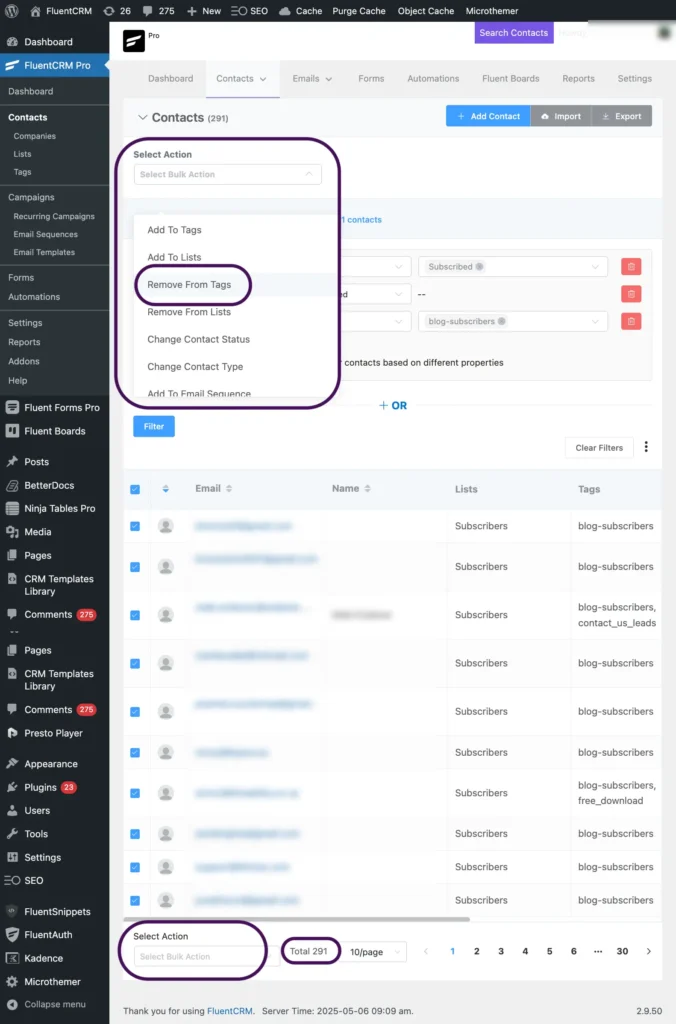Uncheck the first contact row checkbox
This screenshot has width=676, height=1024.
pos(135,526)
